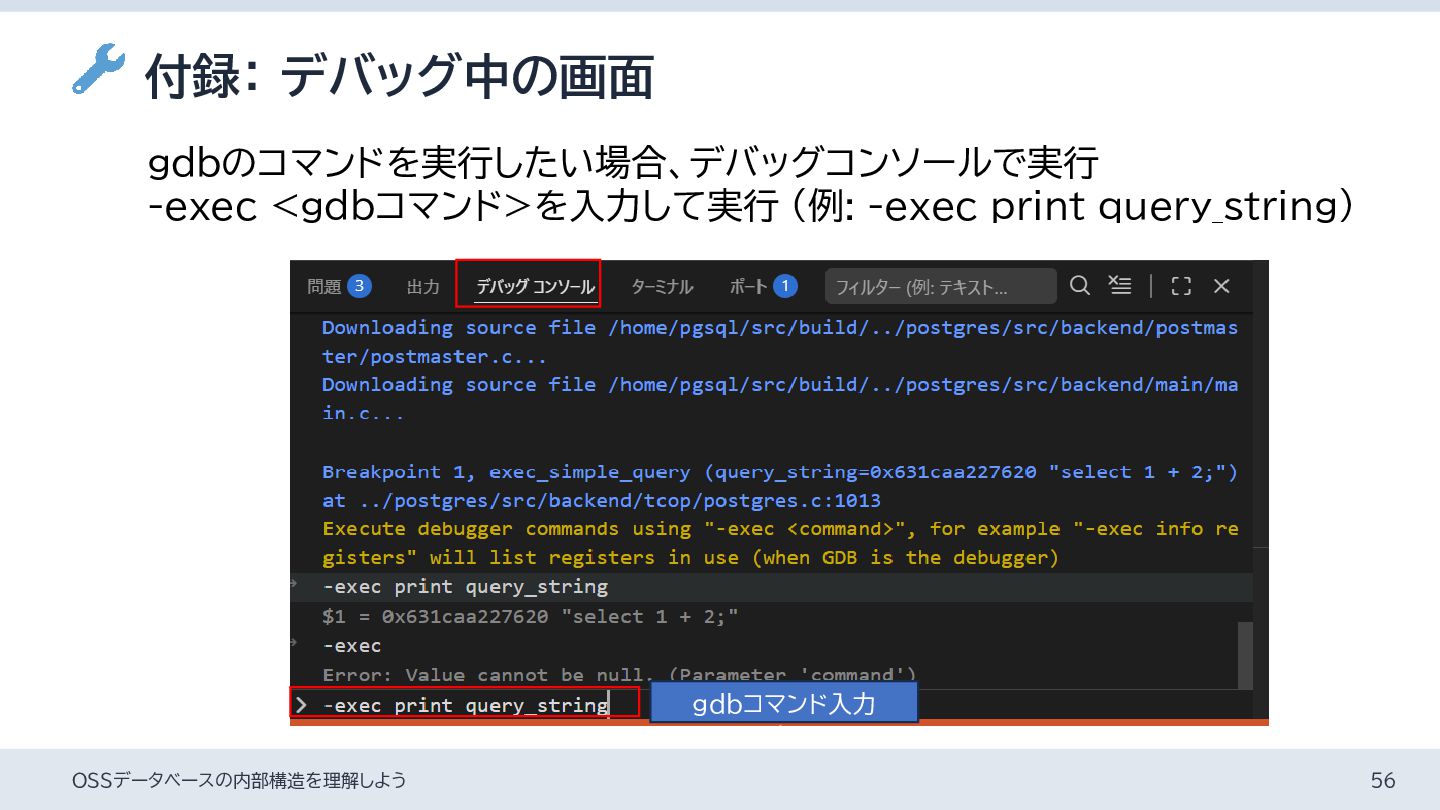
Task: Click the "Error: Value cannot be null" line
Action: tap(619, 675)
